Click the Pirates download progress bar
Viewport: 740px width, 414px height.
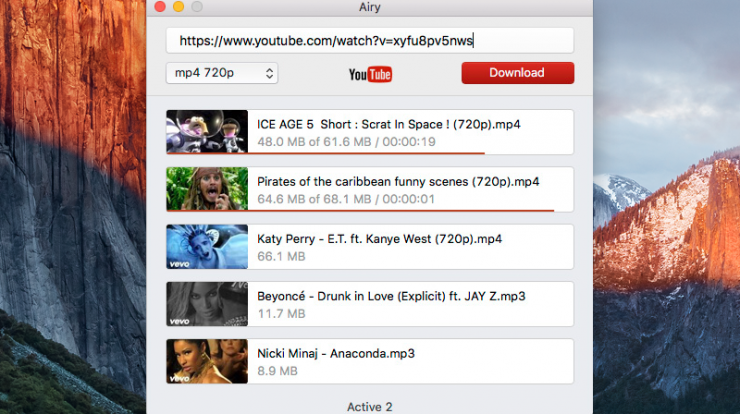click(x=360, y=211)
